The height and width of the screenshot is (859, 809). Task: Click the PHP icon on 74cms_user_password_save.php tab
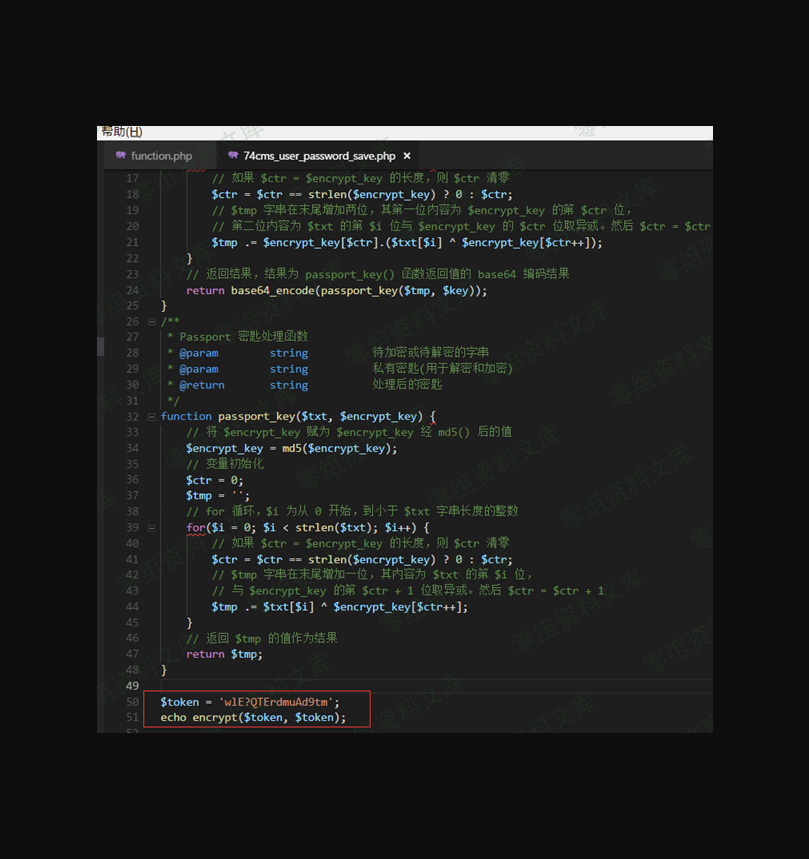point(233,156)
